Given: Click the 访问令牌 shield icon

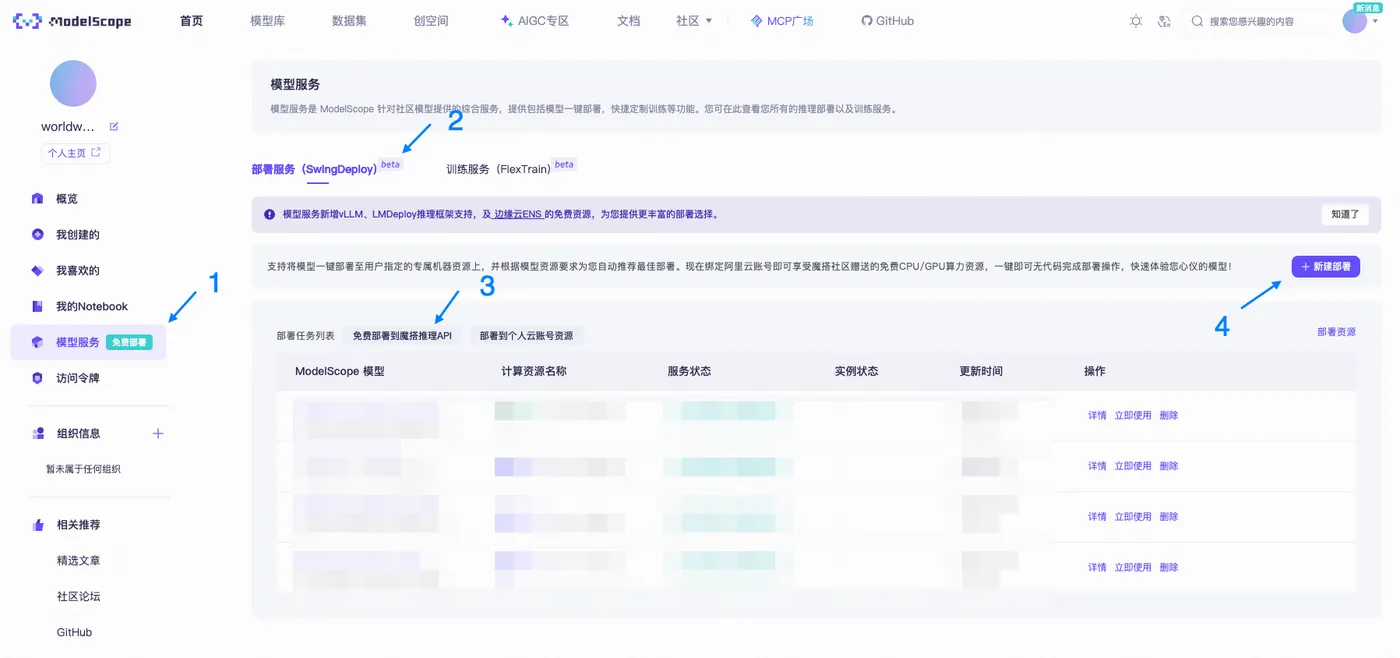Looking at the screenshot, I should point(38,378).
